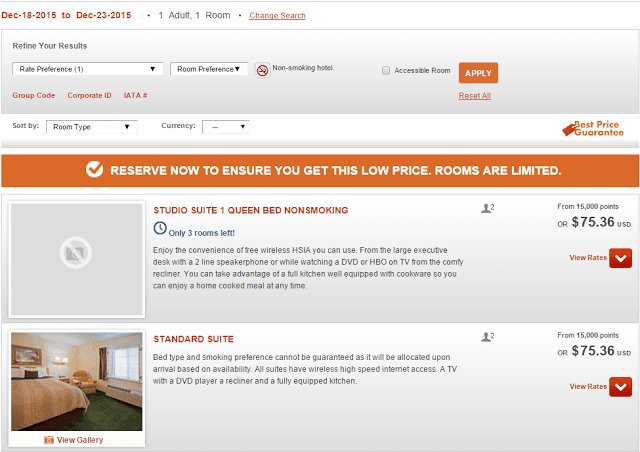Click the occupancy person icon for Standard Suite
640x452 pixels.
(x=487, y=337)
